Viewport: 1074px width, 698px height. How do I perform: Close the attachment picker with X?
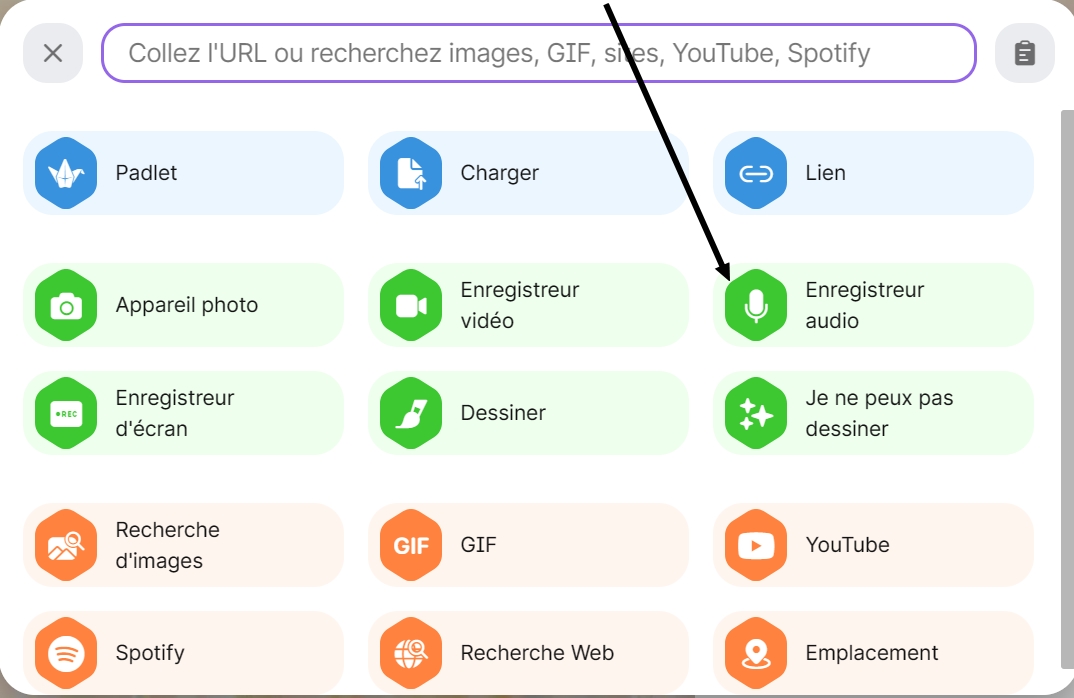point(53,53)
